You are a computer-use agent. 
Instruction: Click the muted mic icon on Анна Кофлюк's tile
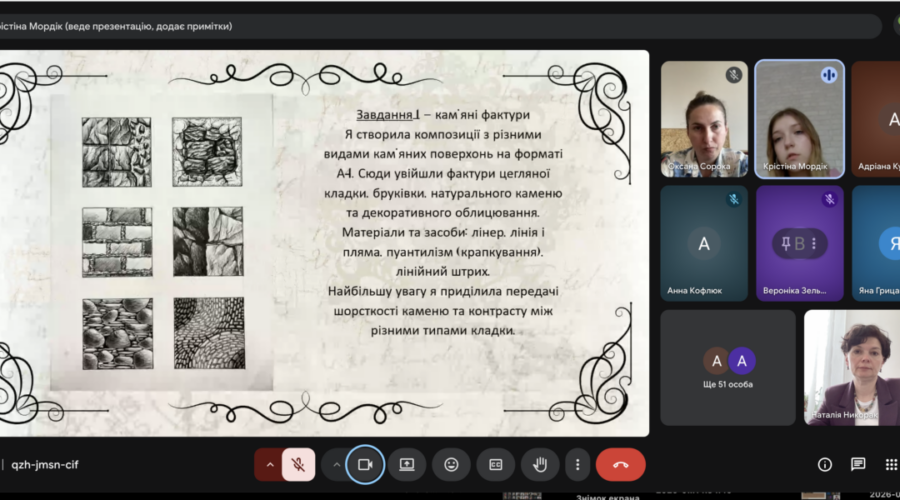[x=733, y=199]
